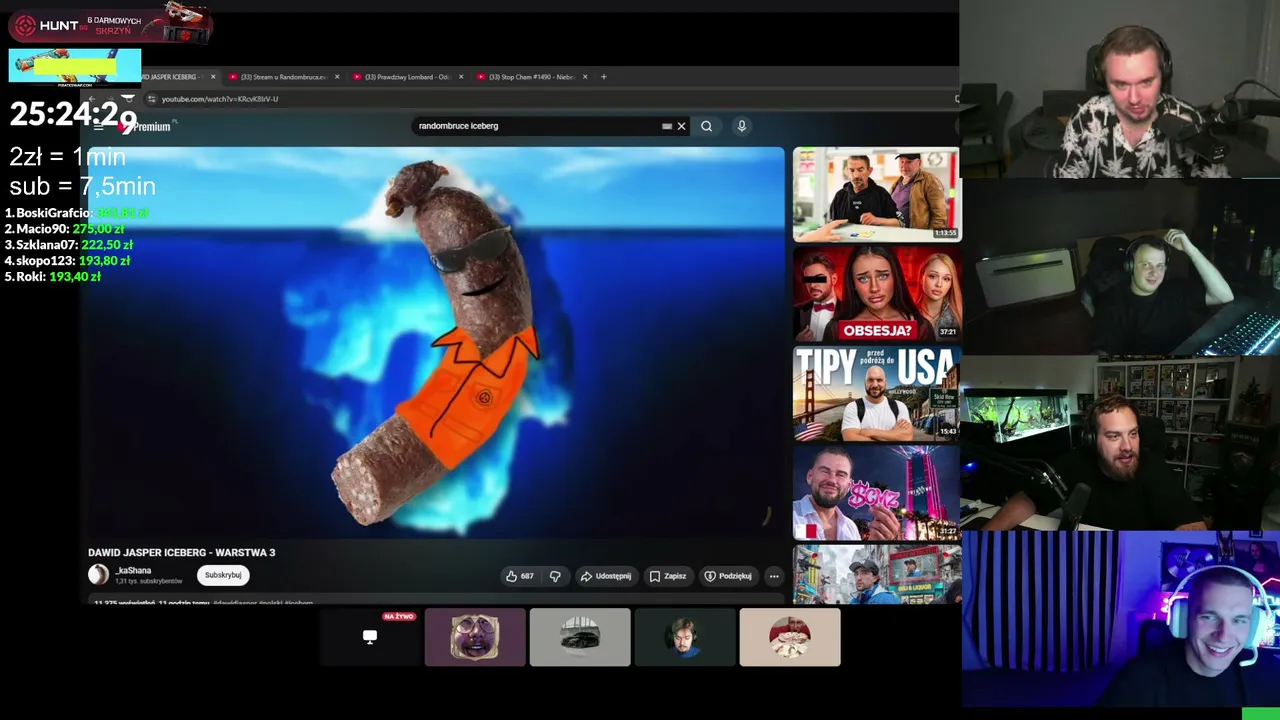Close the Stream u Randombruce tab
Viewport: 1280px width, 720px height.
pos(337,77)
